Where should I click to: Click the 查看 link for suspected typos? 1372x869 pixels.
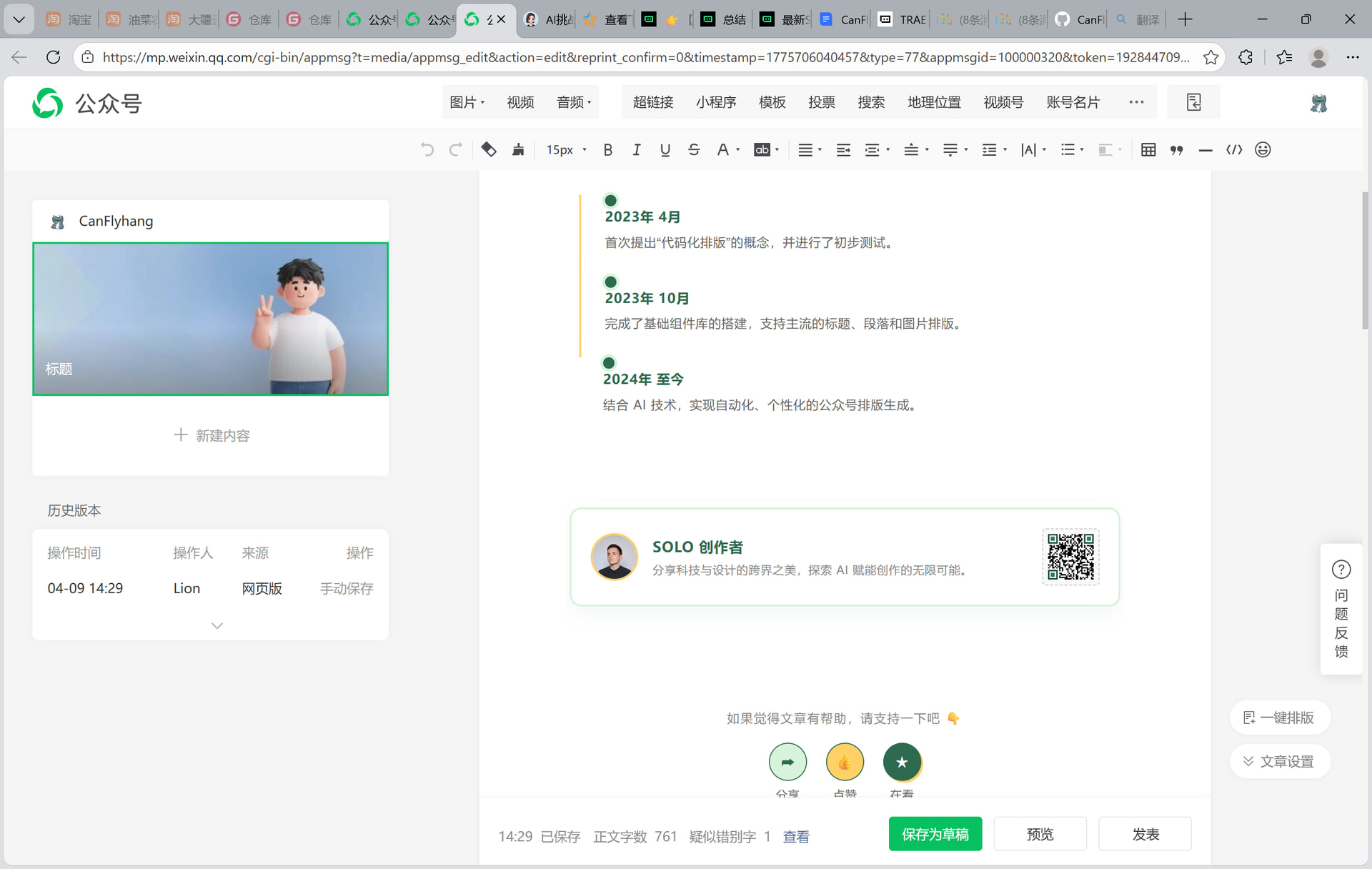[796, 837]
